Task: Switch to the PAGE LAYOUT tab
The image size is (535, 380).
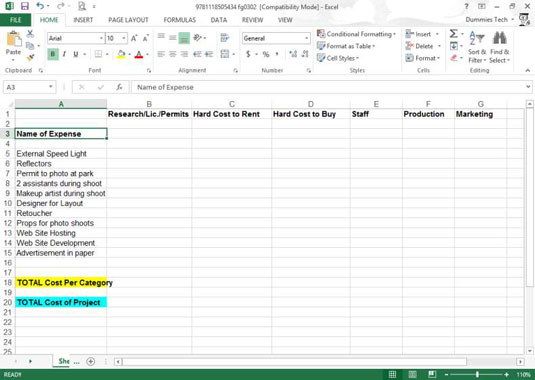Action: pos(128,20)
